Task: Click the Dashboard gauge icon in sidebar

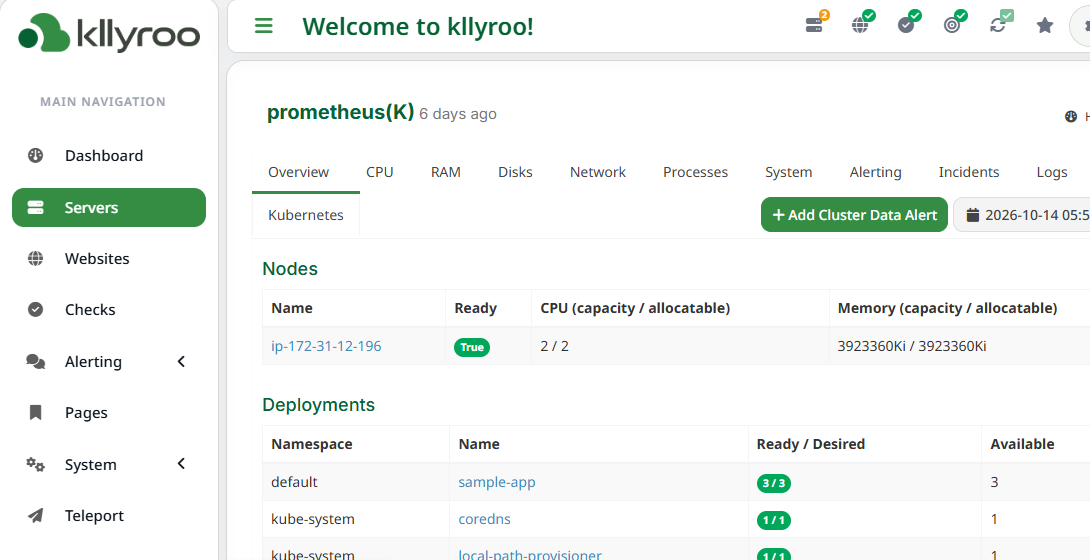Action: click(x=35, y=156)
